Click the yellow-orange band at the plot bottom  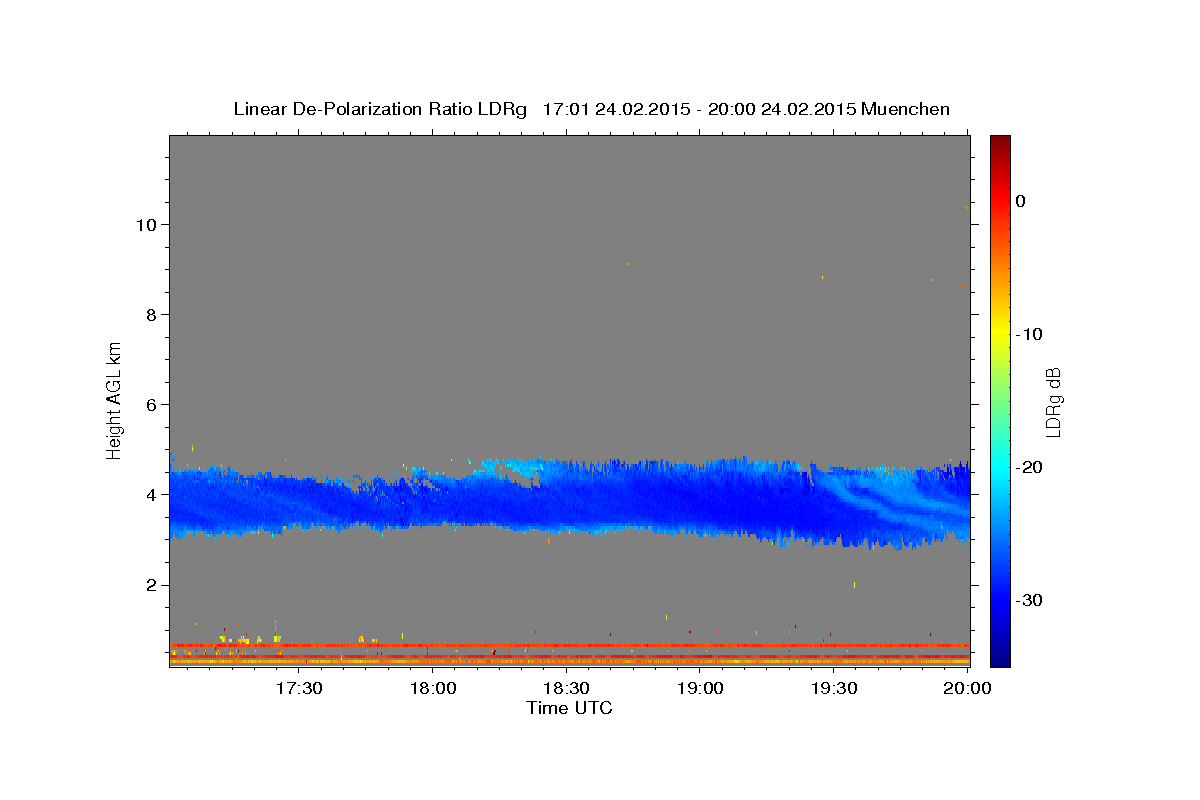[x=570, y=662]
